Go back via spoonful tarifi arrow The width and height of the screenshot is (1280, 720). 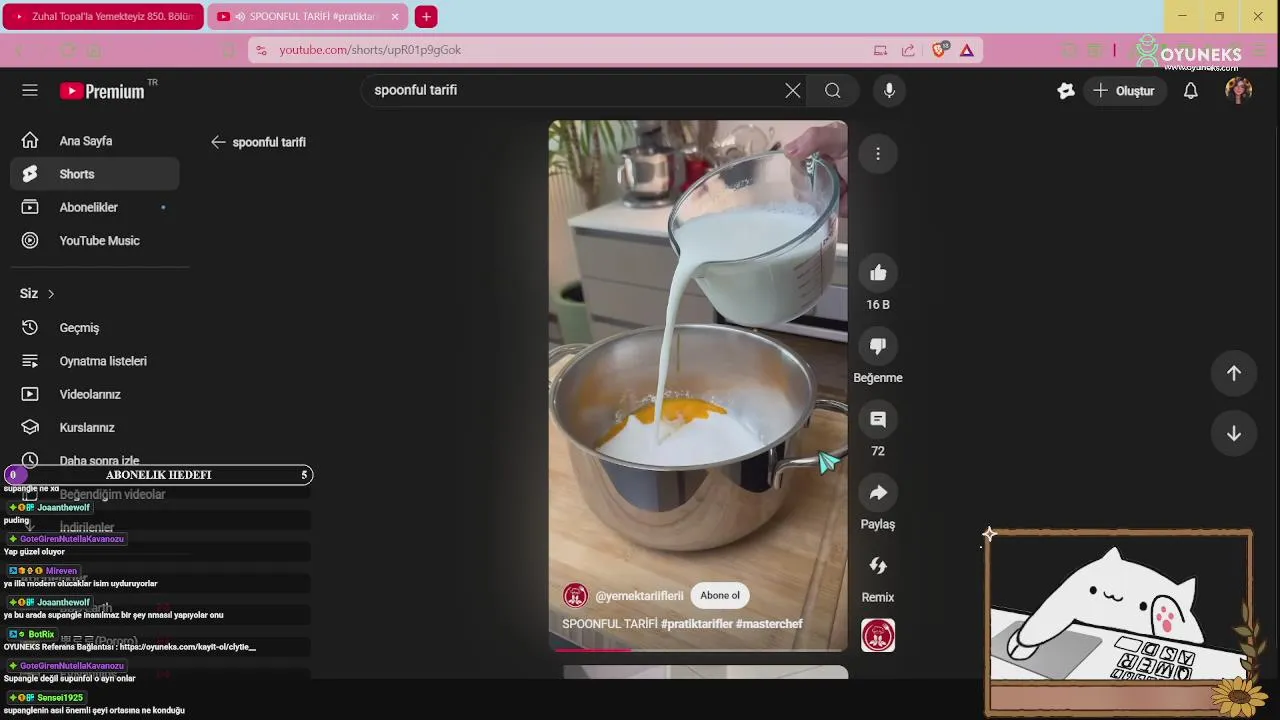(218, 142)
